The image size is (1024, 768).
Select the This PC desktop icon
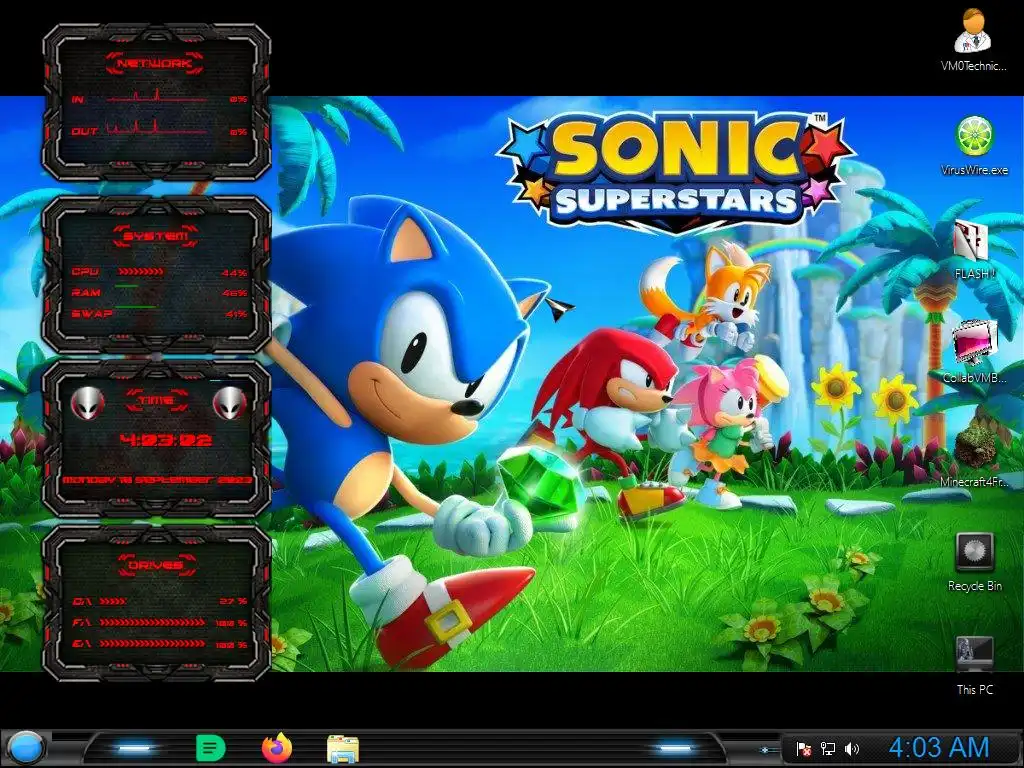coord(974,665)
